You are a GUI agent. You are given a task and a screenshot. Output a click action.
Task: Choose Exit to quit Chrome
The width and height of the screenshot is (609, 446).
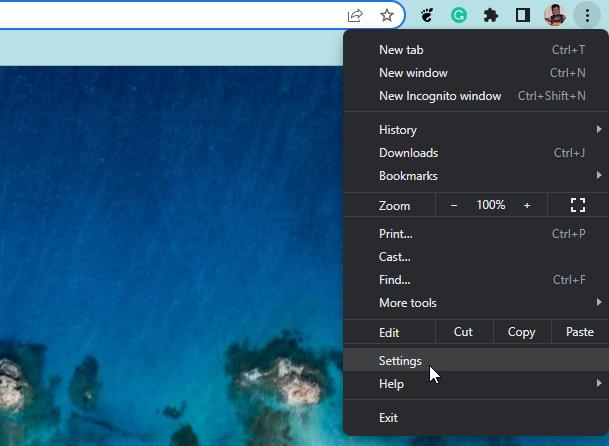[x=476, y=418]
